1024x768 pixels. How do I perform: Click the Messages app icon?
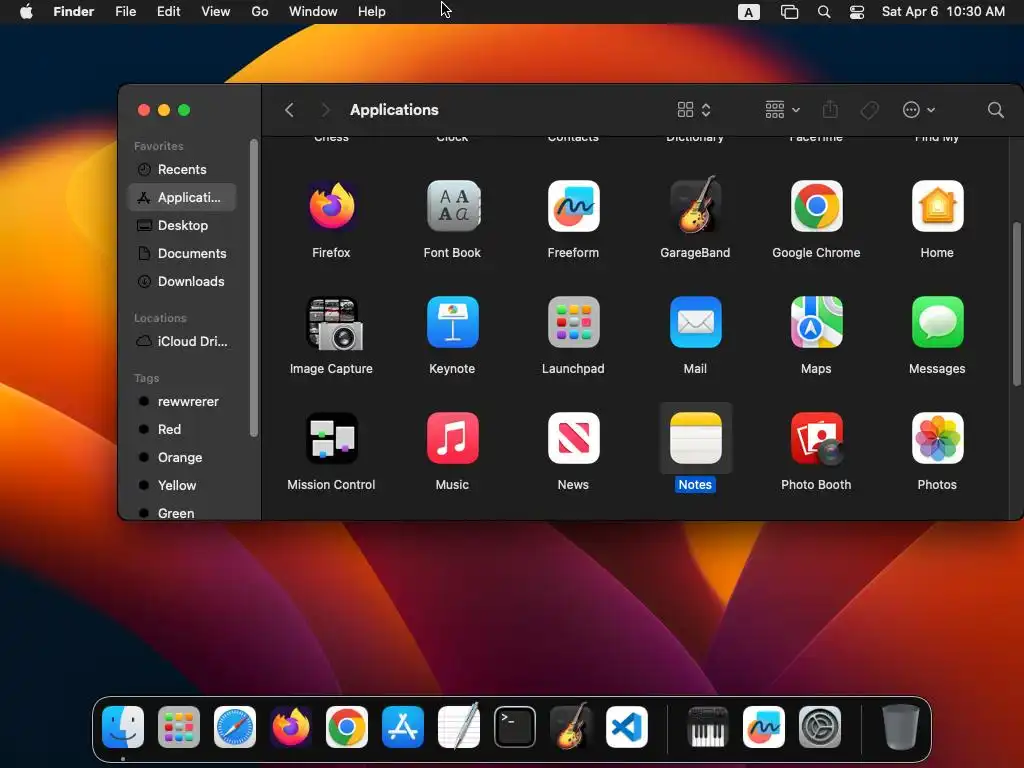tap(937, 322)
